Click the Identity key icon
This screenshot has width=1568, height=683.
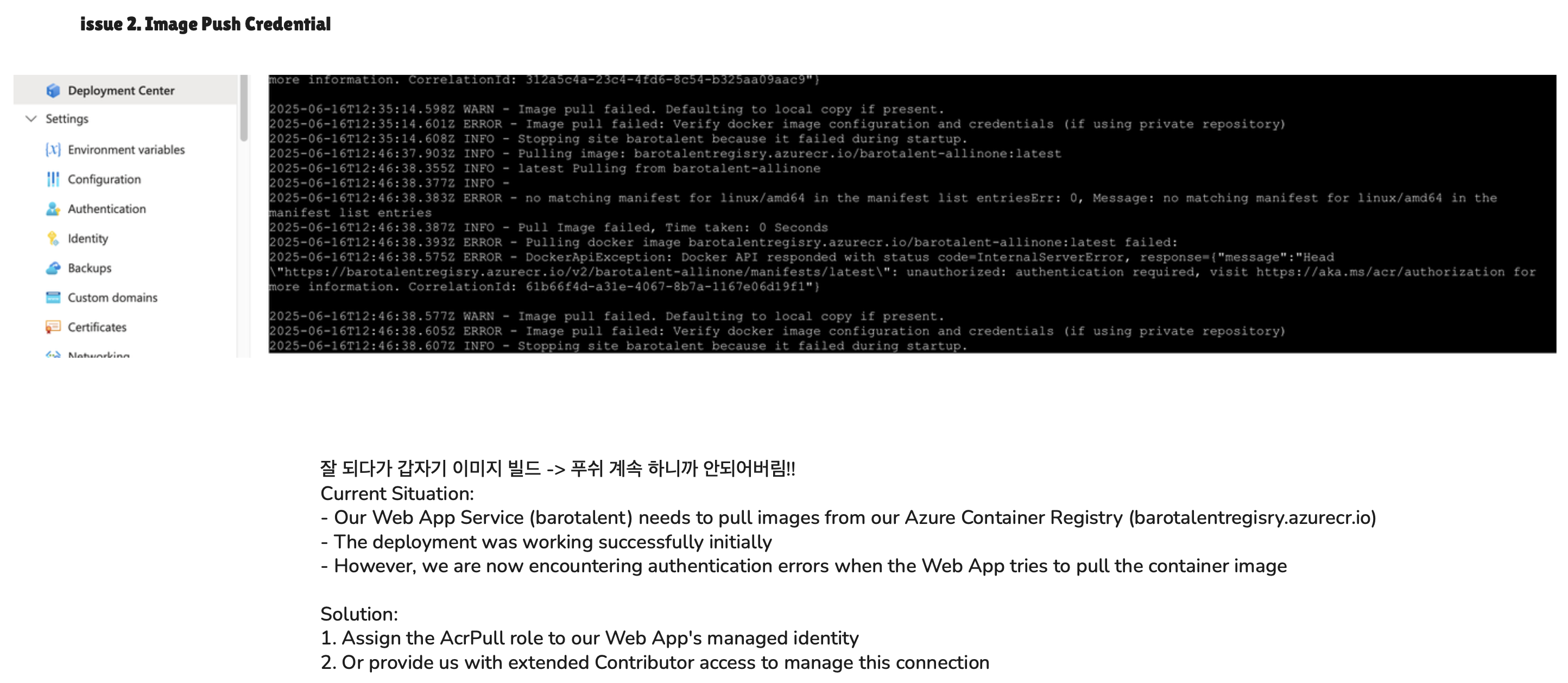[x=53, y=239]
